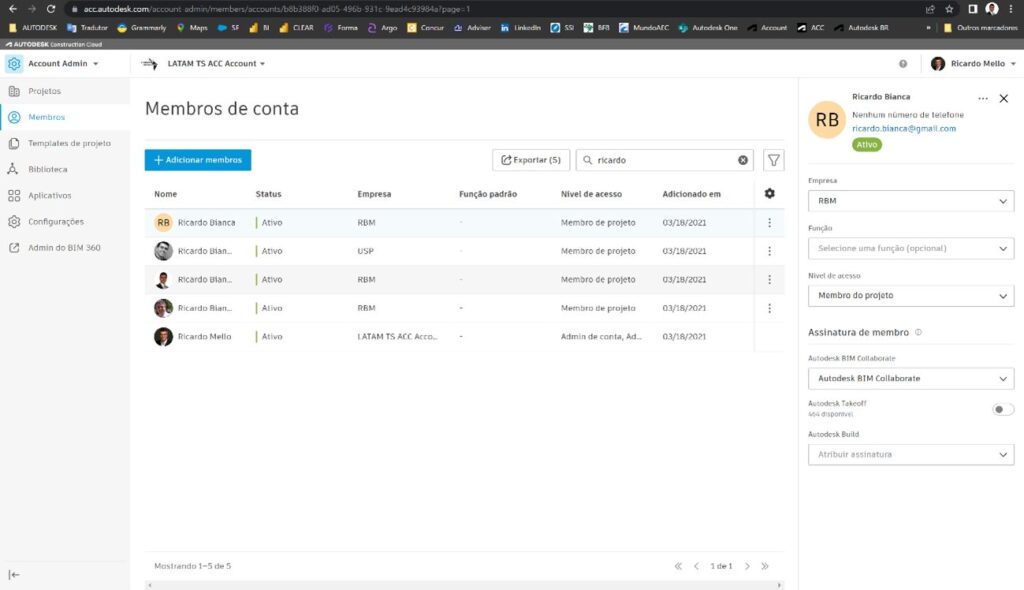This screenshot has height=590, width=1024.
Task: Go to last page of results
Action: (765, 566)
